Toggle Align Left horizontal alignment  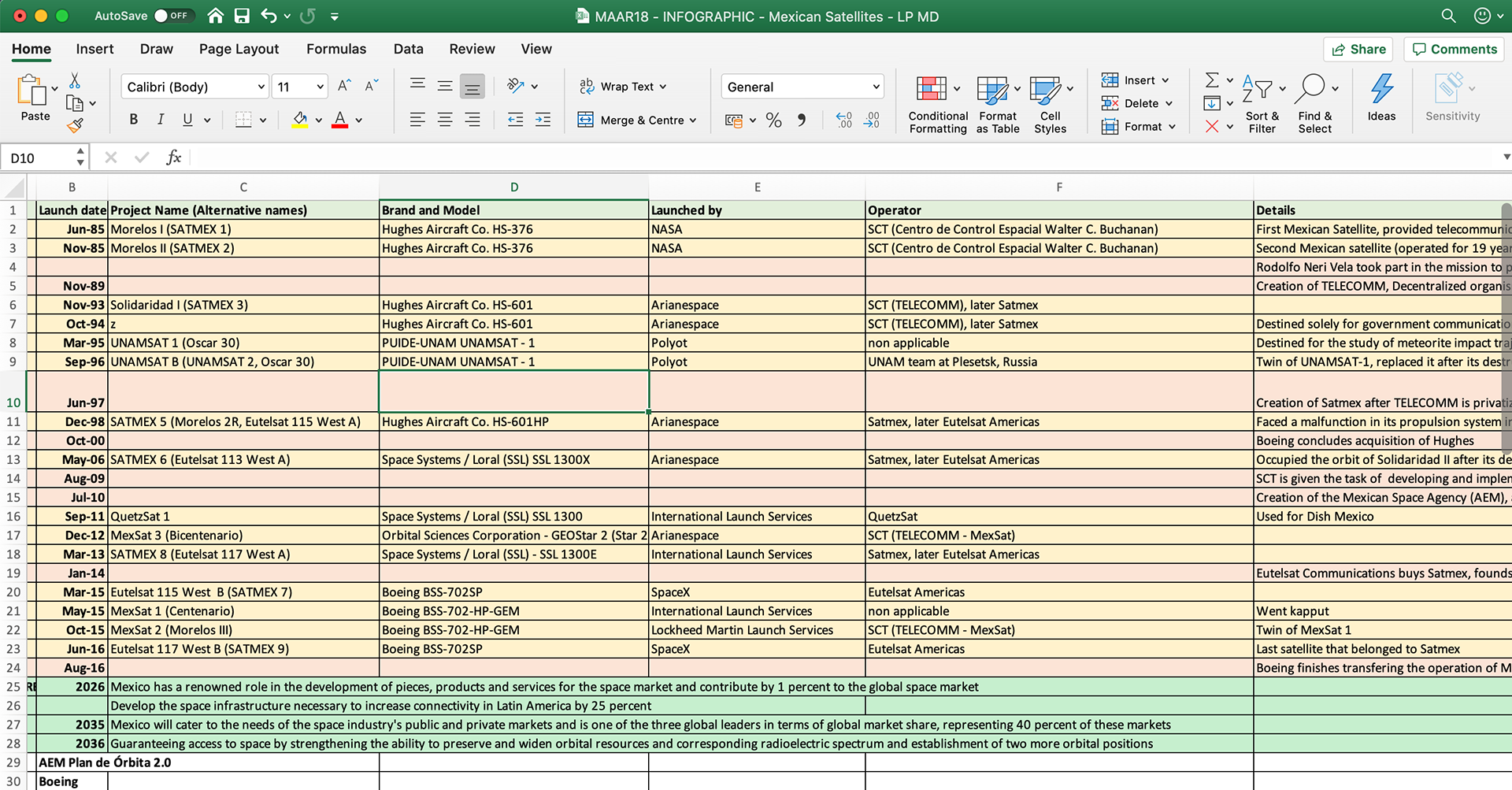[x=418, y=120]
